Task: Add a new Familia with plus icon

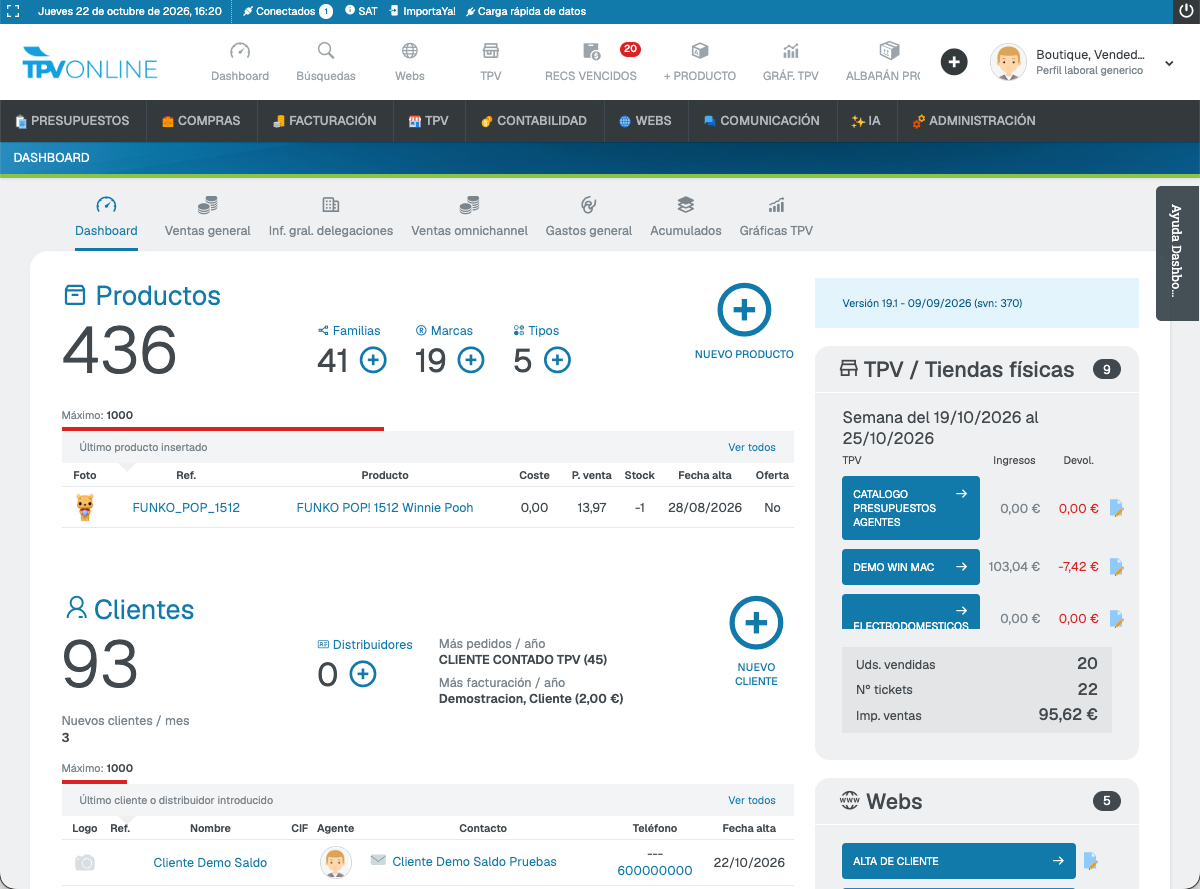Action: pos(373,360)
